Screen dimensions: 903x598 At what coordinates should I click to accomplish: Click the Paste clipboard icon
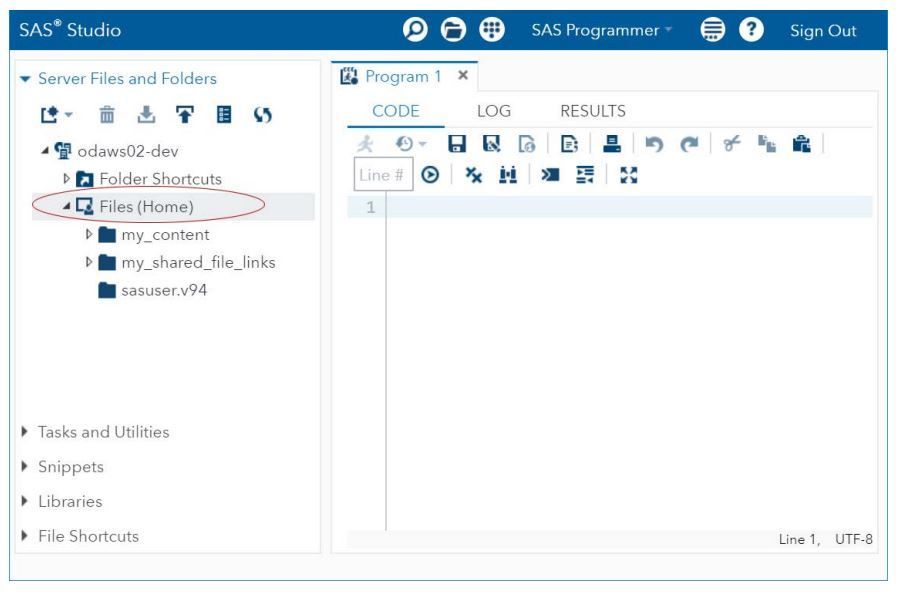[x=801, y=143]
